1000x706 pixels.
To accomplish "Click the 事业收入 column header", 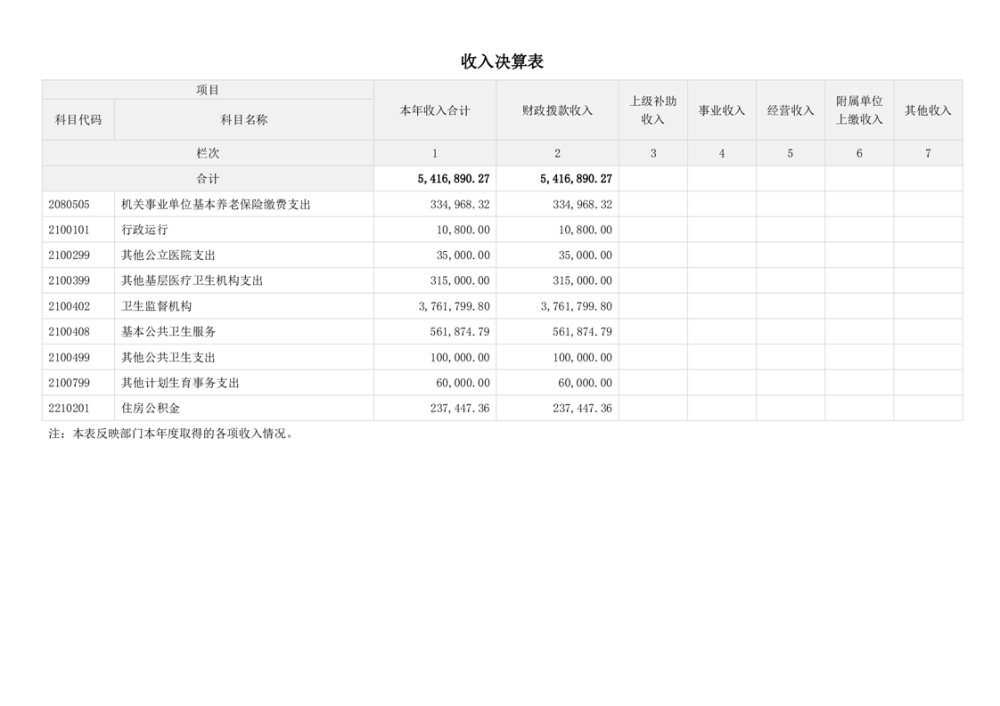I will coord(721,111).
